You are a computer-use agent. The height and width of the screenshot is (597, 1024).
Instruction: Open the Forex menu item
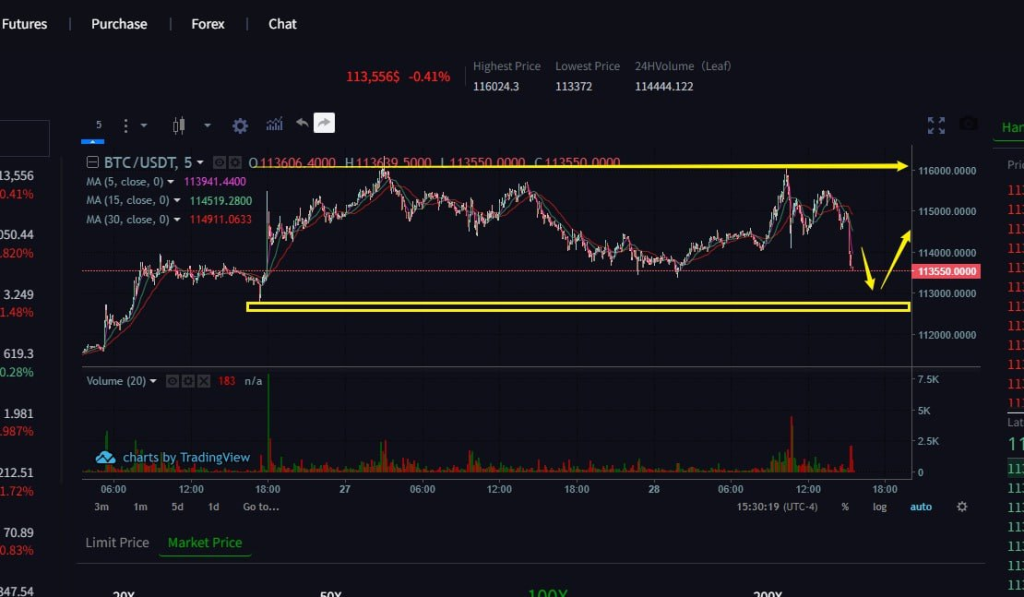(x=208, y=24)
